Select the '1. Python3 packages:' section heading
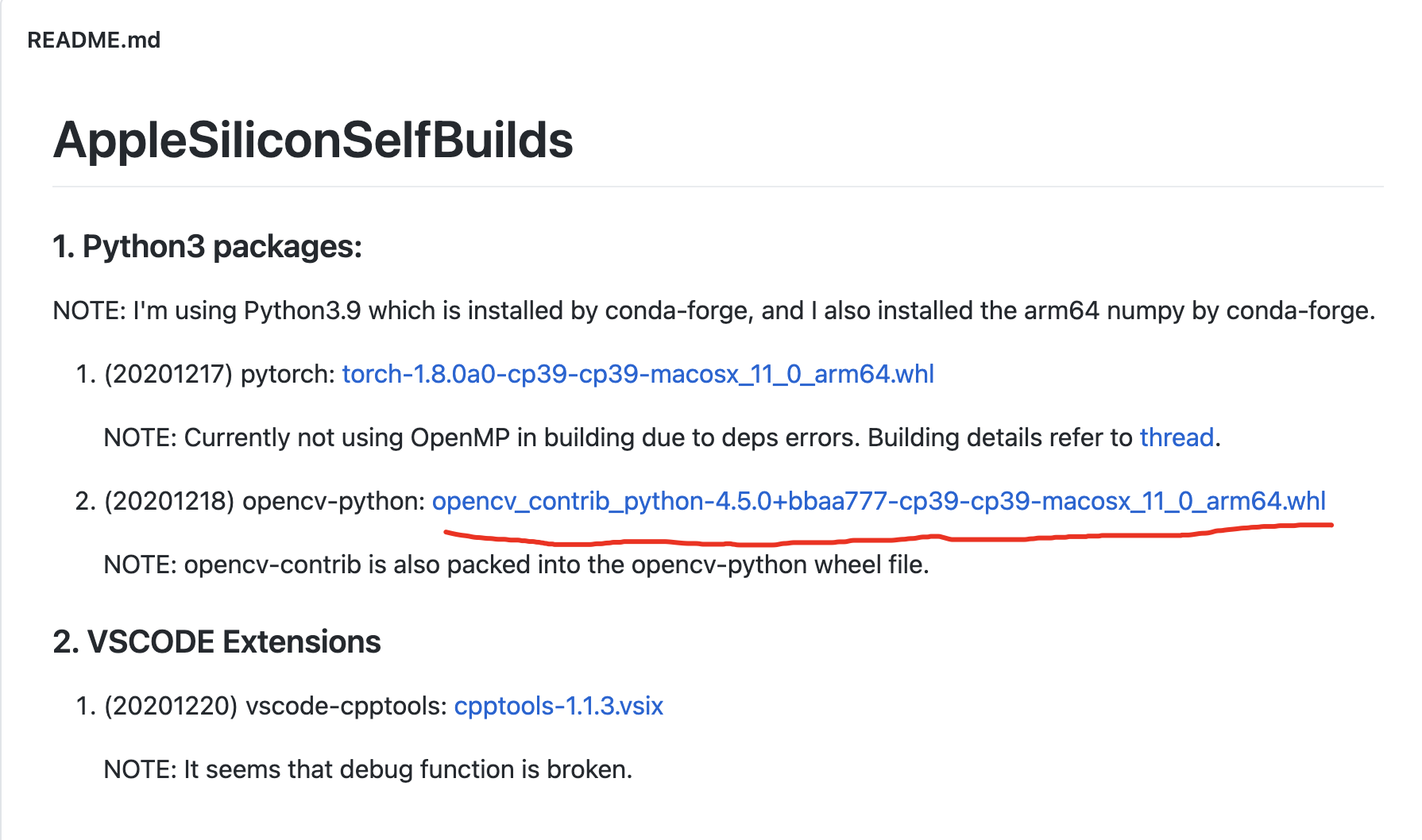 pos(207,247)
